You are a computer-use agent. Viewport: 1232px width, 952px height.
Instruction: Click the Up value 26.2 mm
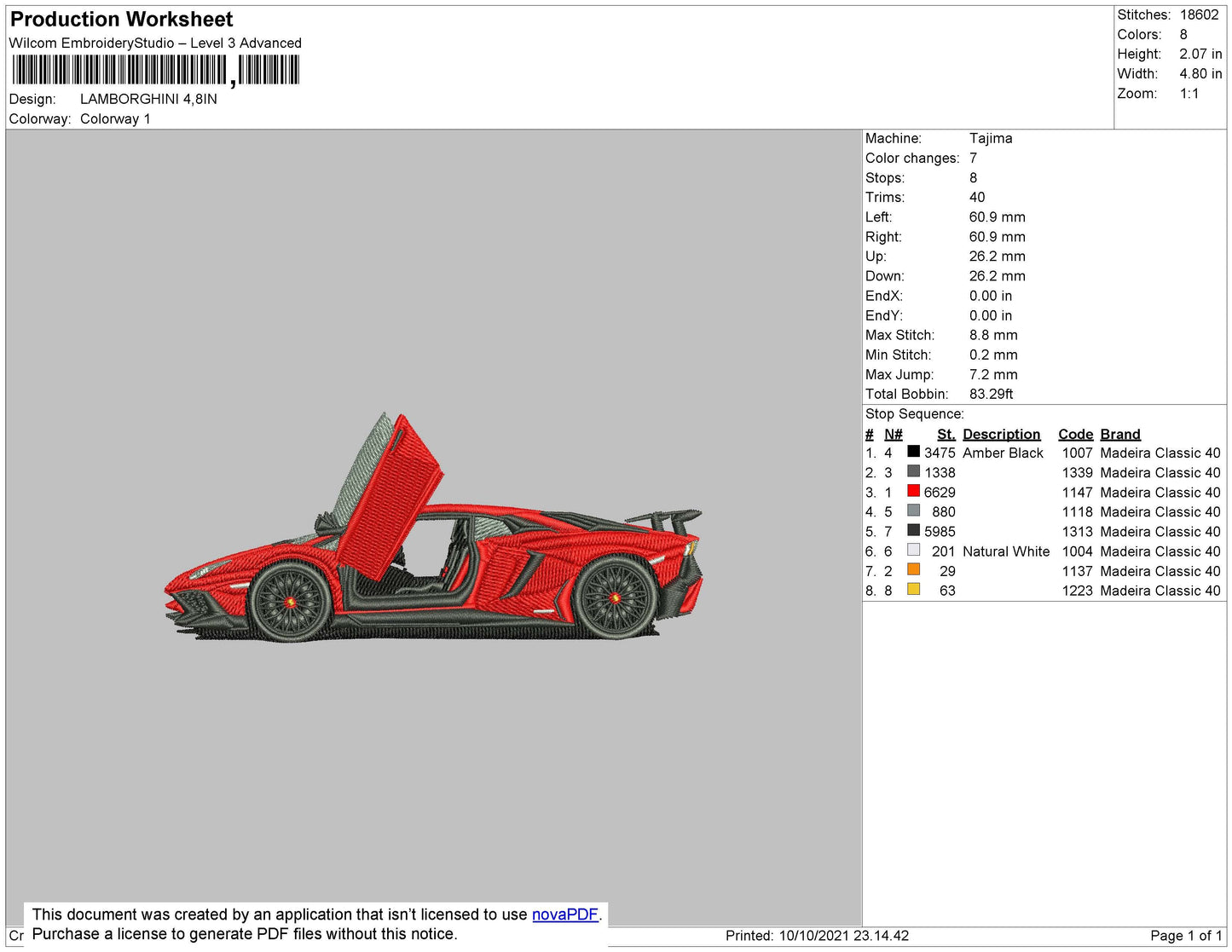pyautogui.click(x=997, y=256)
